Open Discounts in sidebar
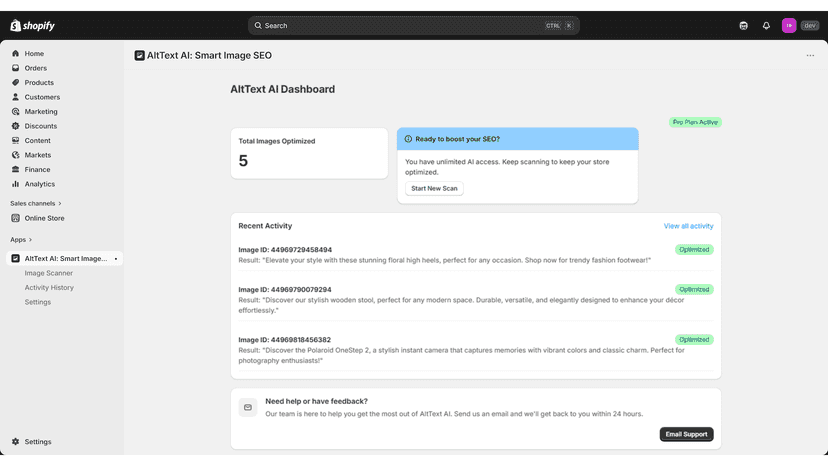 point(41,126)
